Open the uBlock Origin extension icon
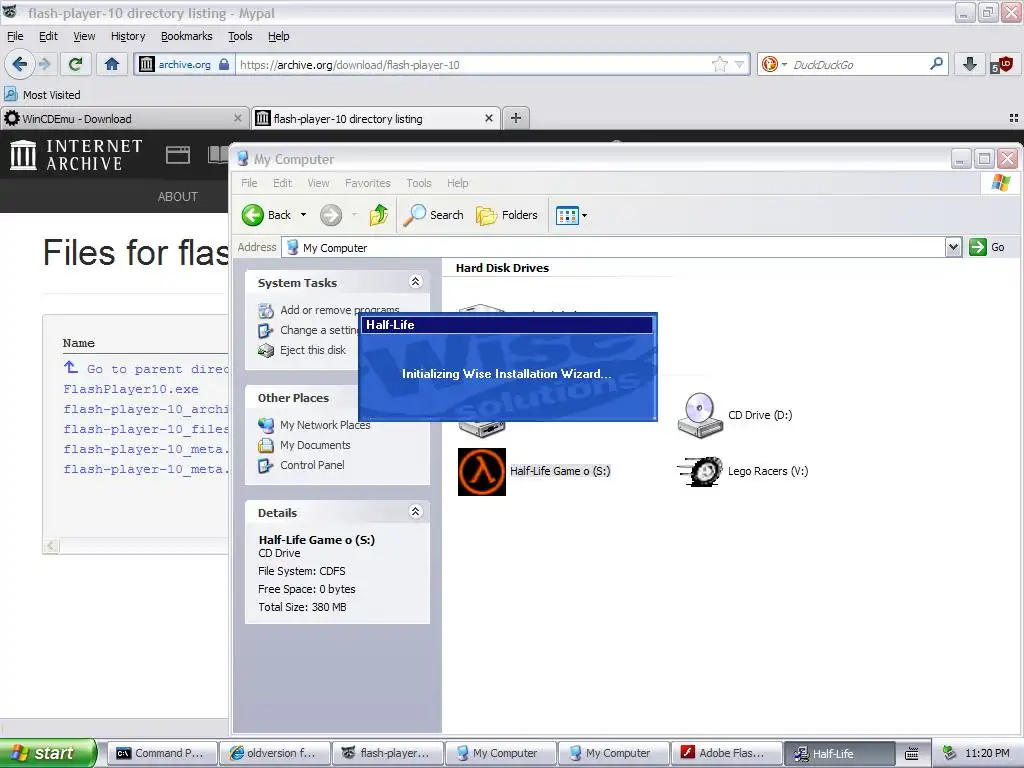This screenshot has height=768, width=1024. (x=1001, y=64)
